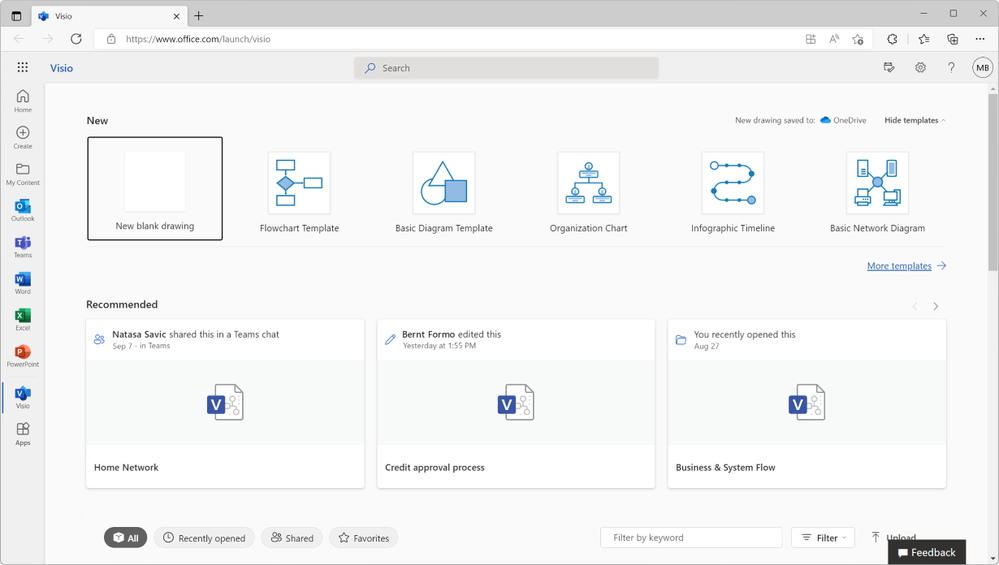Create a New blank drawing
The height and width of the screenshot is (565, 999).
click(155, 189)
